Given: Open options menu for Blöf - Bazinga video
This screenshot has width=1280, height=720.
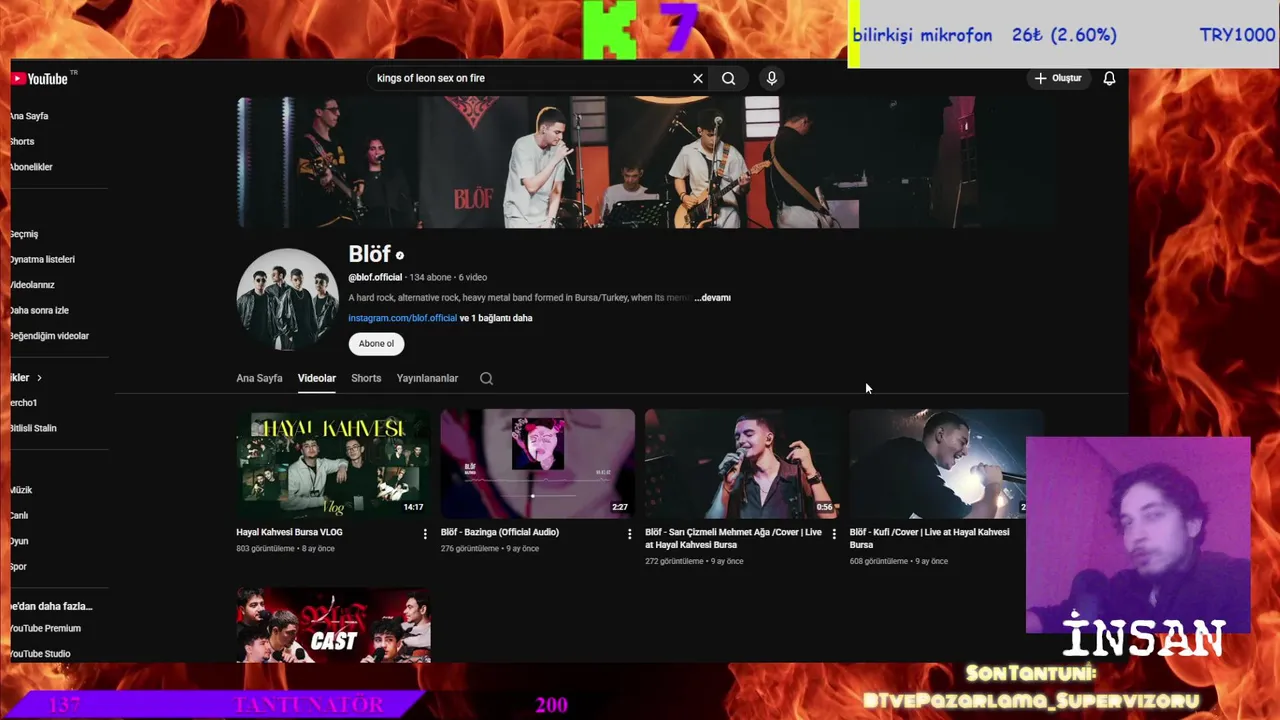Looking at the screenshot, I should 629,534.
